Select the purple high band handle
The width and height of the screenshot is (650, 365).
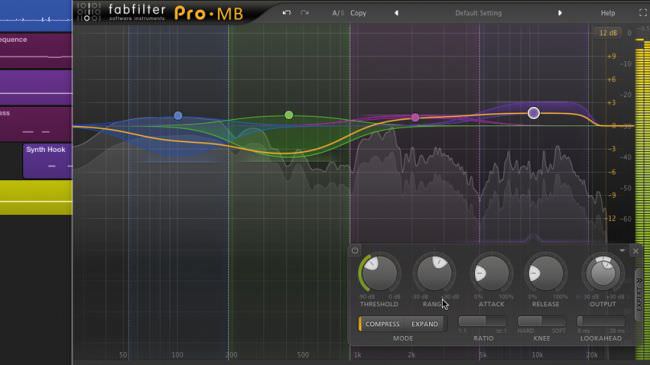[534, 113]
